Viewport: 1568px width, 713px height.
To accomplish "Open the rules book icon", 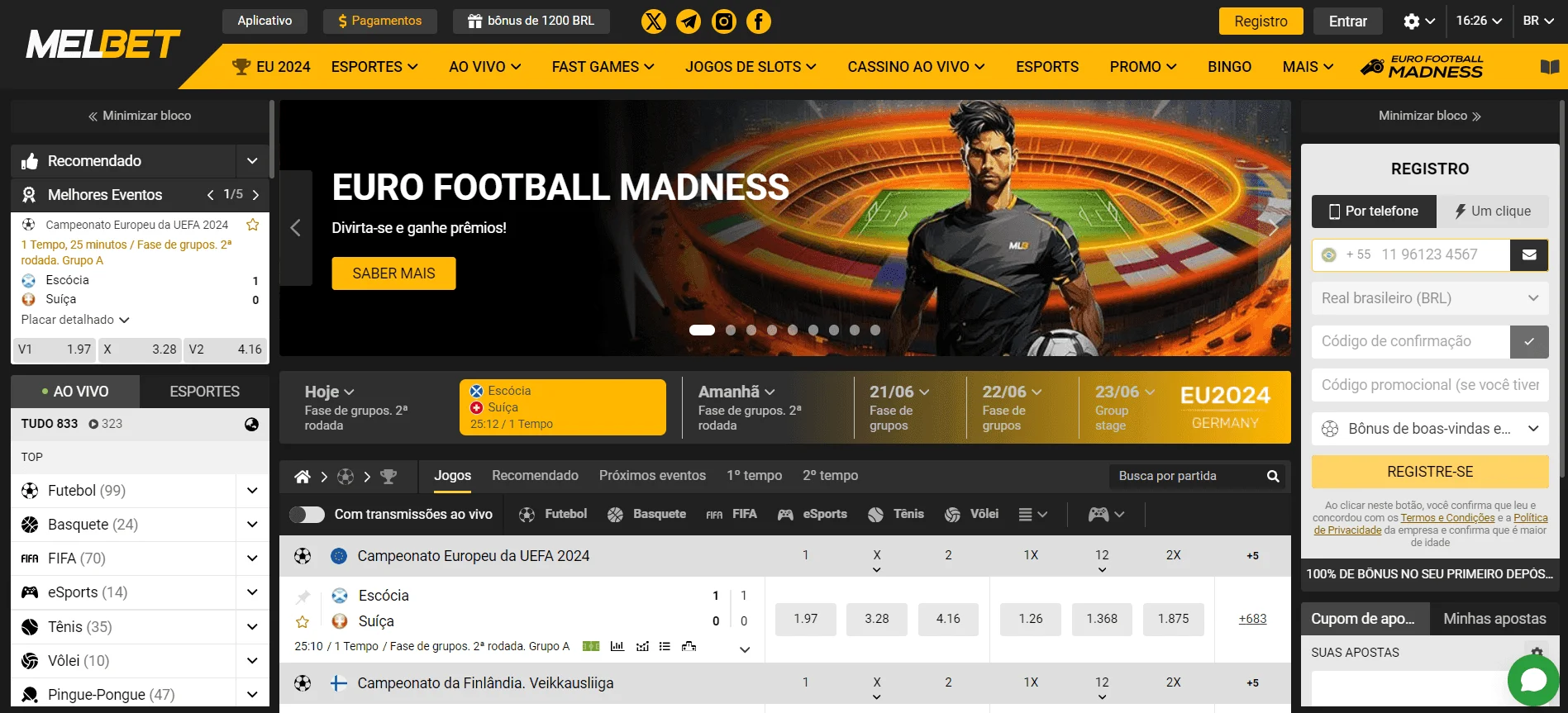I will (1550, 67).
